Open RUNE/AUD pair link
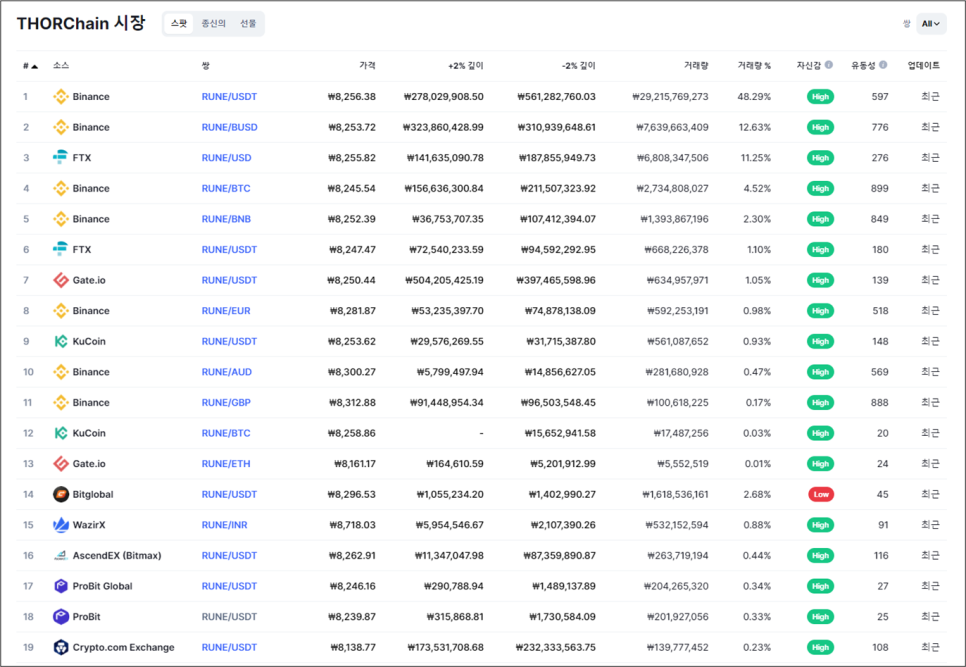 pos(226,372)
